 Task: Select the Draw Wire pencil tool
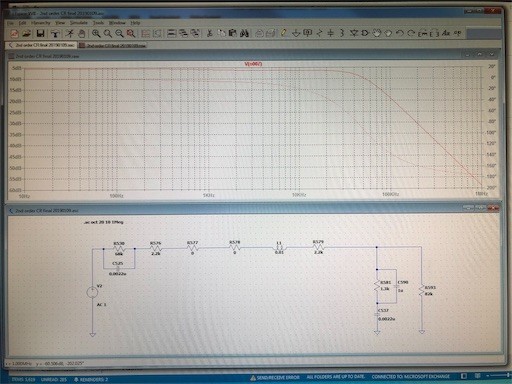tap(283, 33)
